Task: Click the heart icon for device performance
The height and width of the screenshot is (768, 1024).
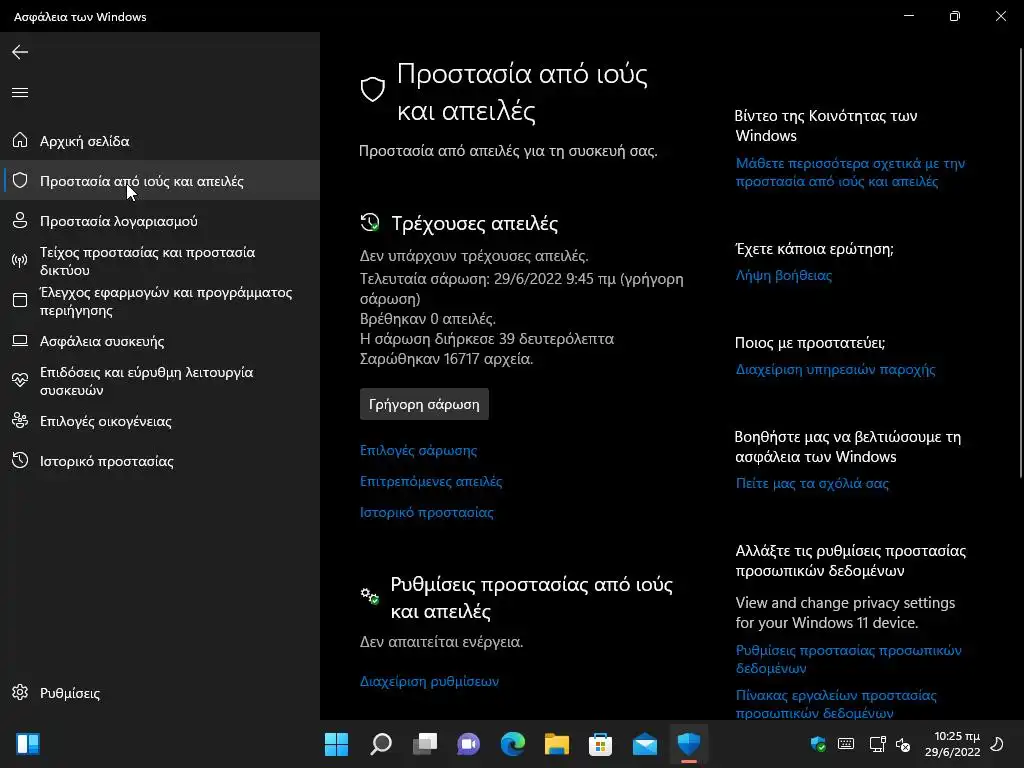Action: tap(20, 380)
